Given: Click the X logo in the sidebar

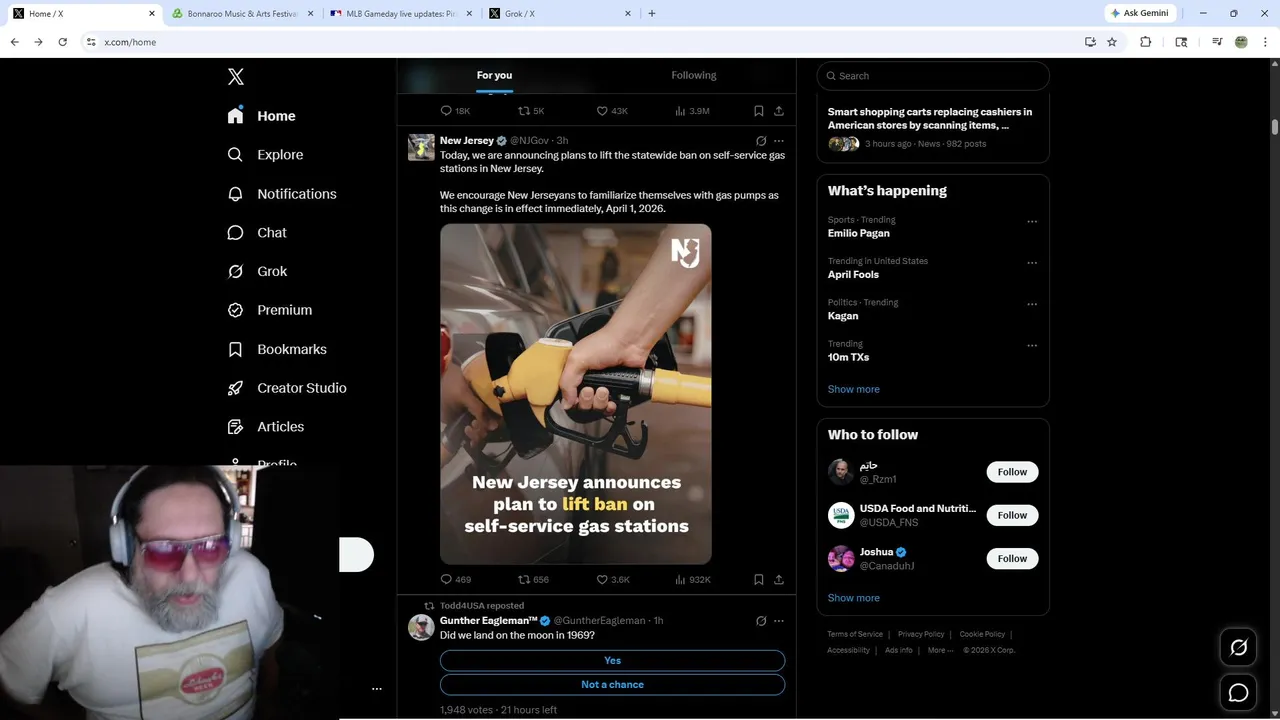Looking at the screenshot, I should click(235, 77).
